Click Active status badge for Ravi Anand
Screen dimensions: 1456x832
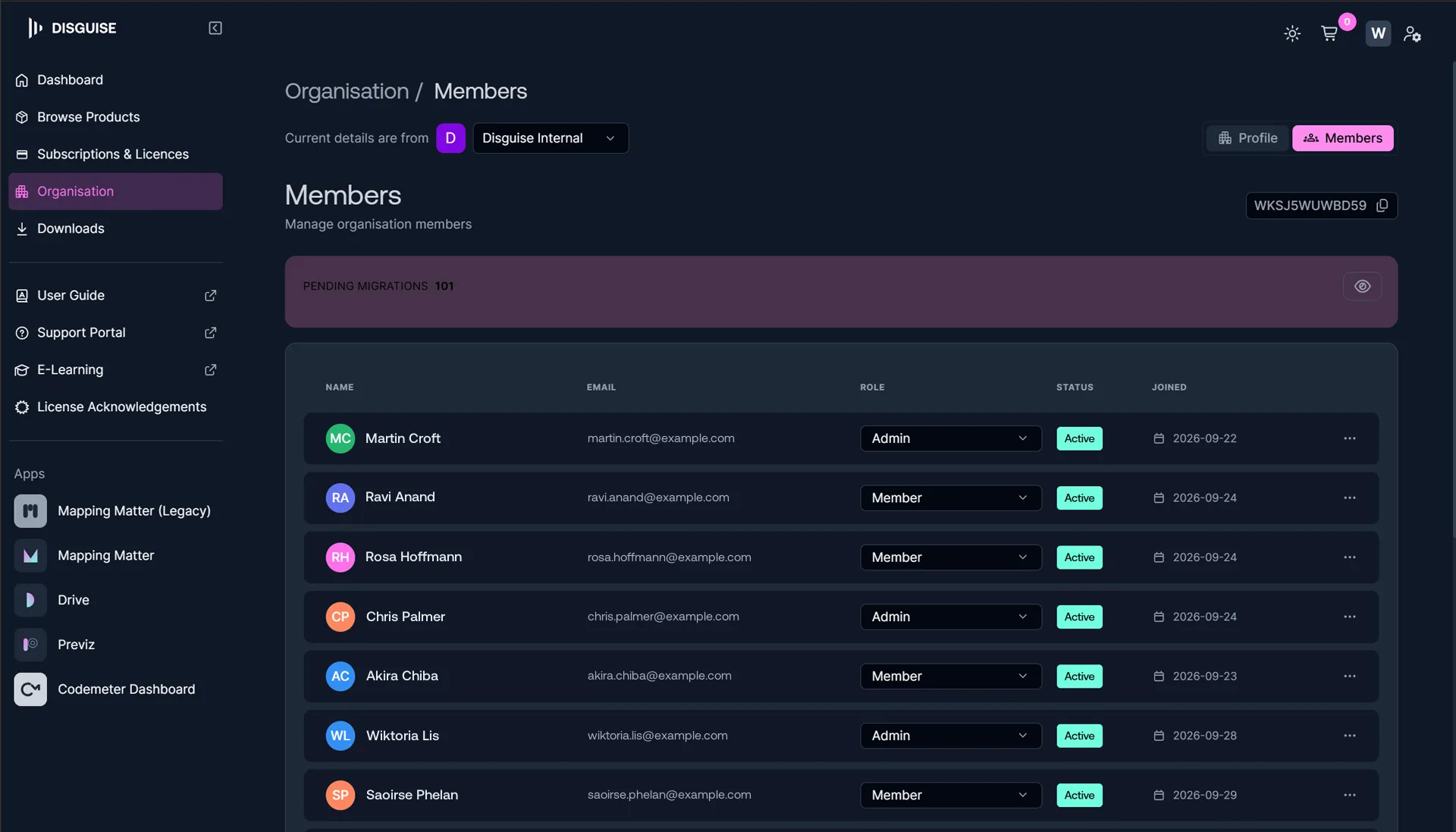1079,498
